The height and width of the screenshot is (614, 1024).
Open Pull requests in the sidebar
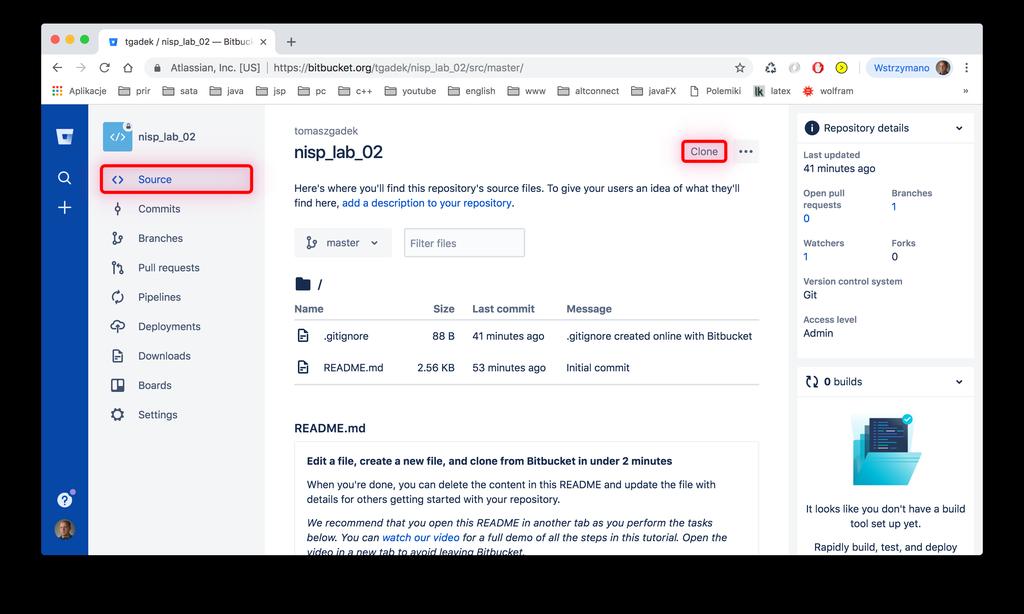point(176,268)
